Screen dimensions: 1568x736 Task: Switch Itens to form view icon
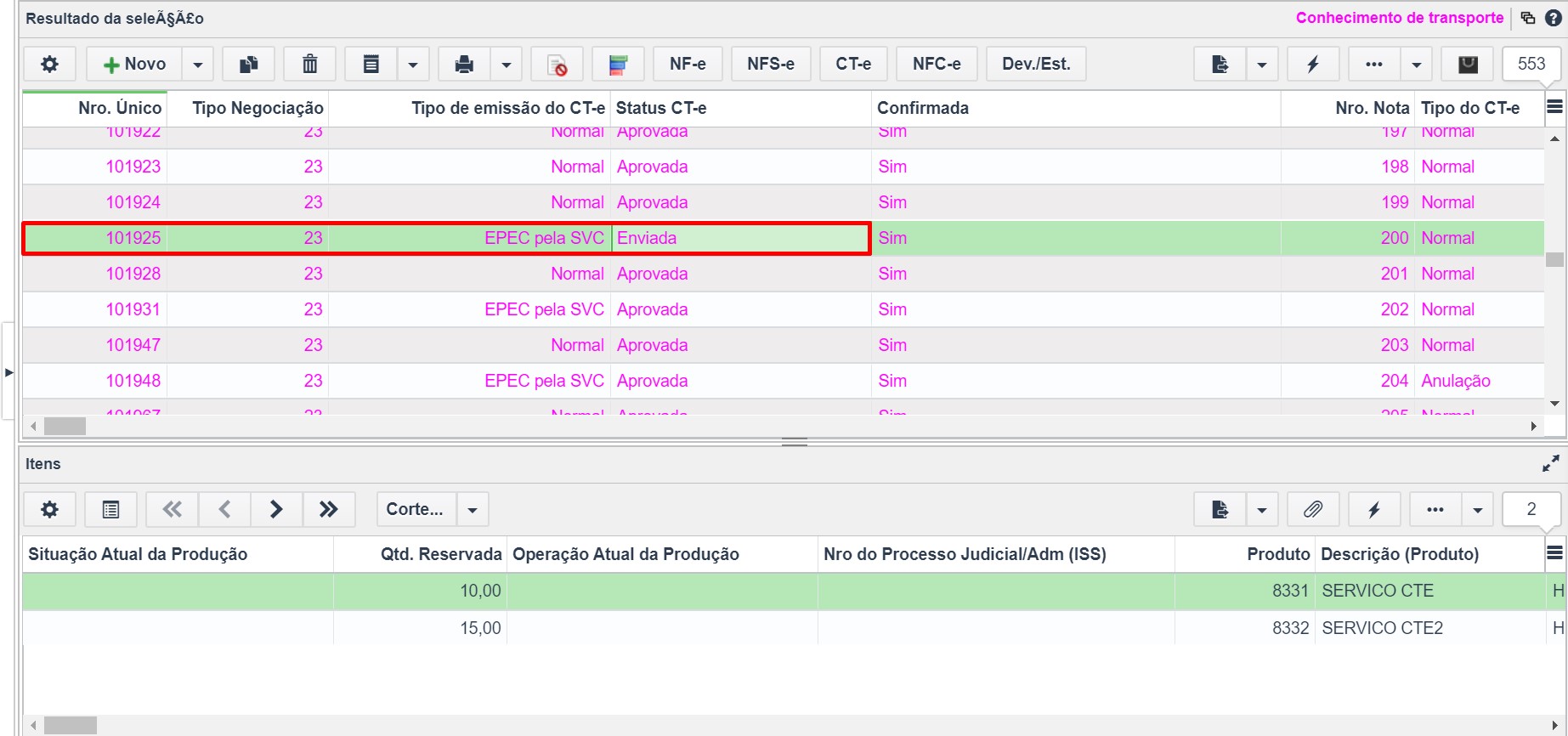click(x=110, y=509)
